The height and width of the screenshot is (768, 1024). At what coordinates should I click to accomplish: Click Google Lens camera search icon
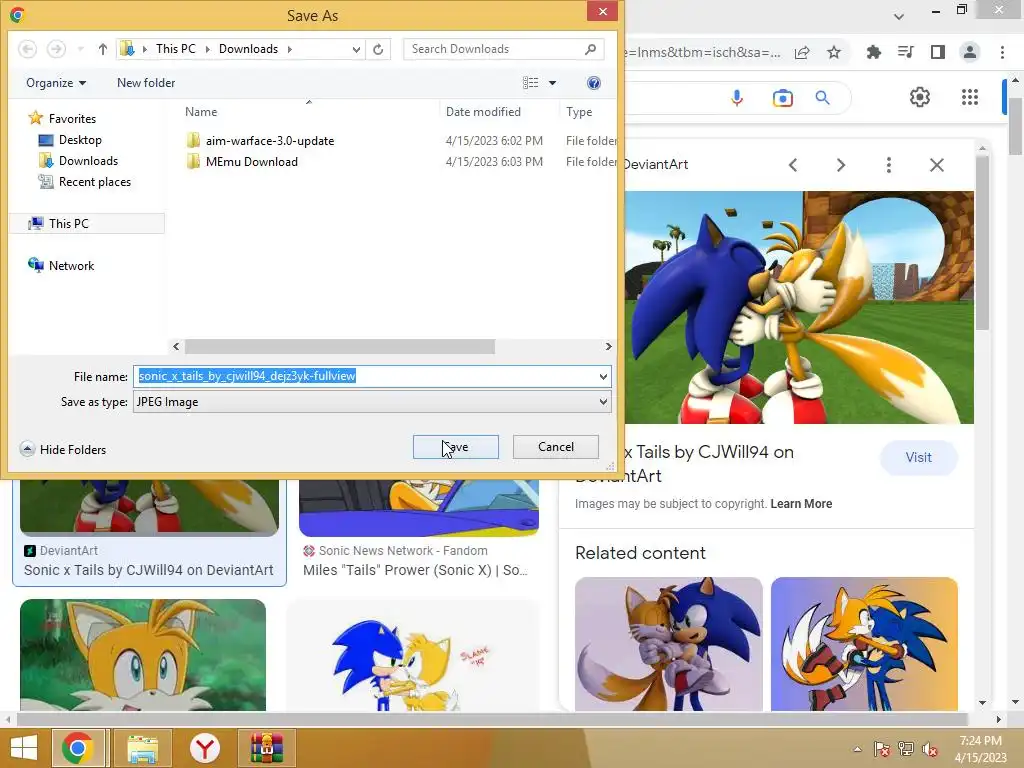tap(782, 98)
